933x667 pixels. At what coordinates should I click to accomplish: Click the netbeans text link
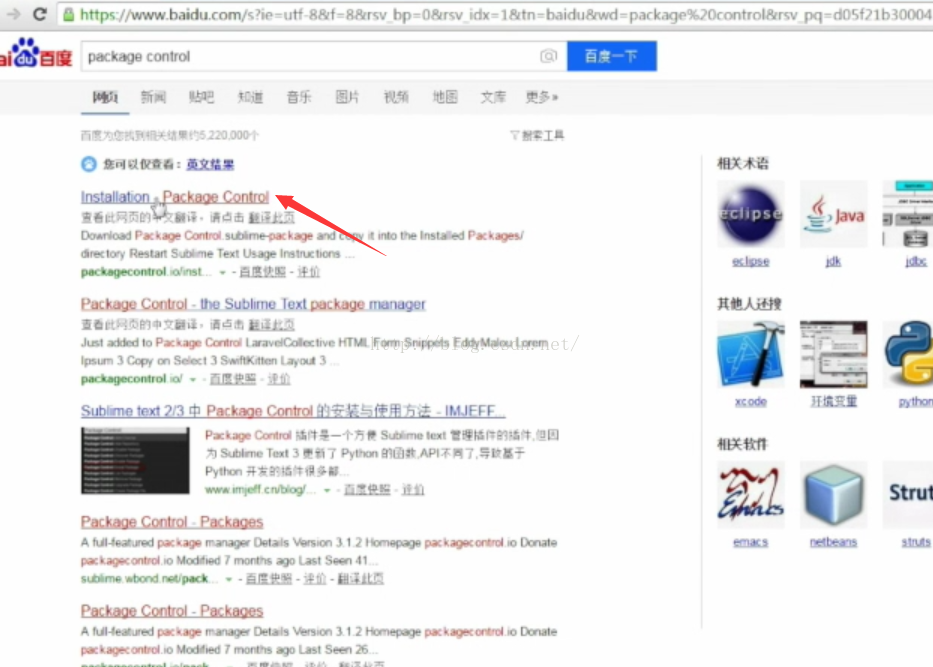834,542
